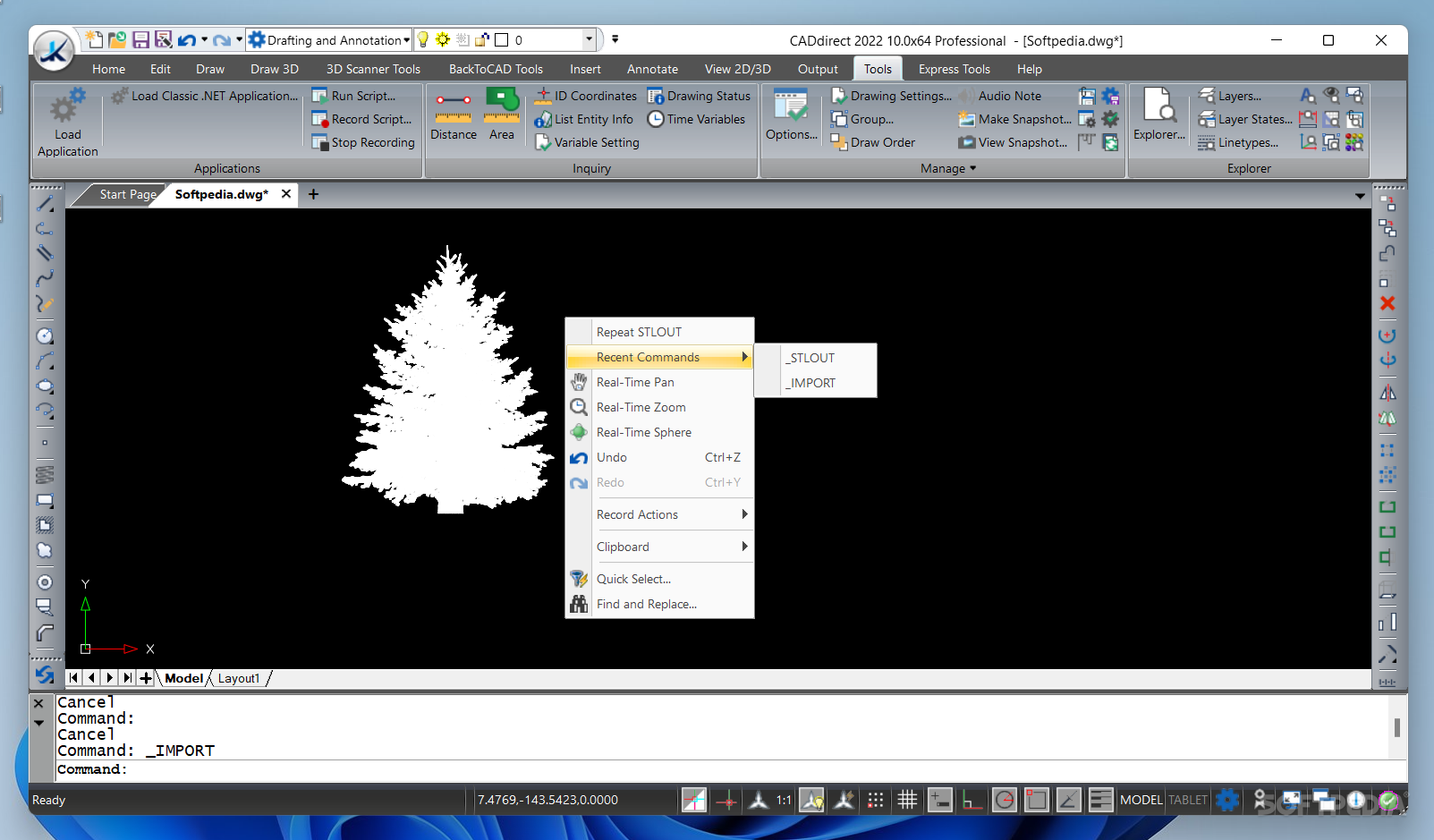
Task: Click Record Script button
Action: [362, 119]
